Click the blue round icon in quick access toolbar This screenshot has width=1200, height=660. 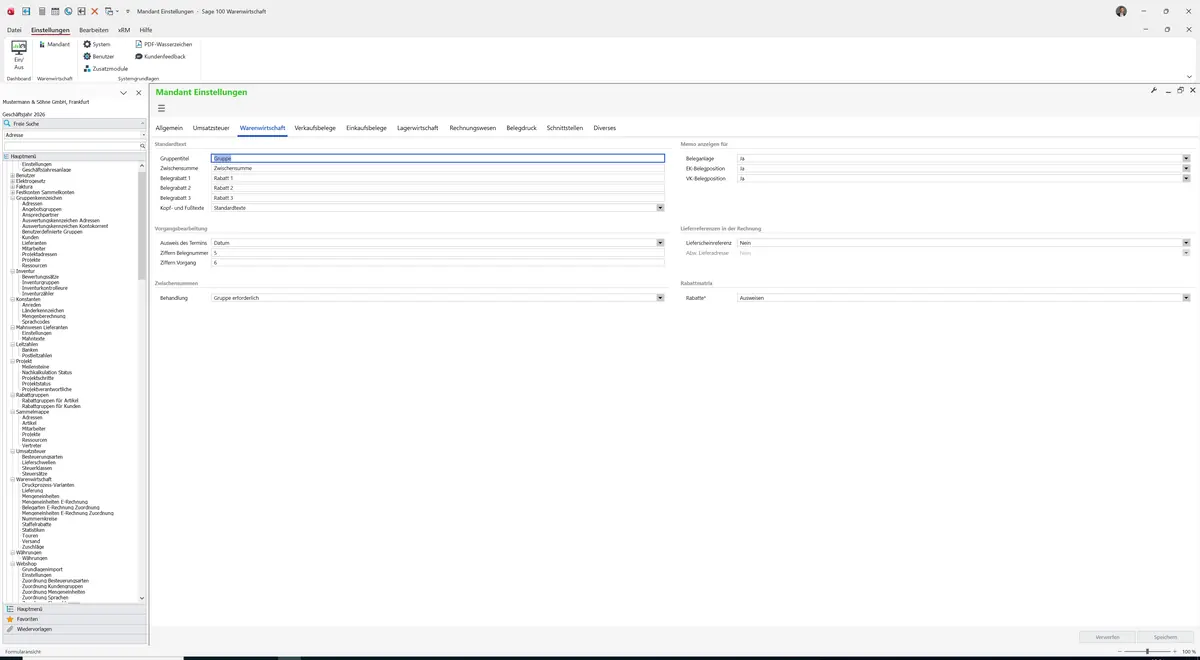pos(68,11)
